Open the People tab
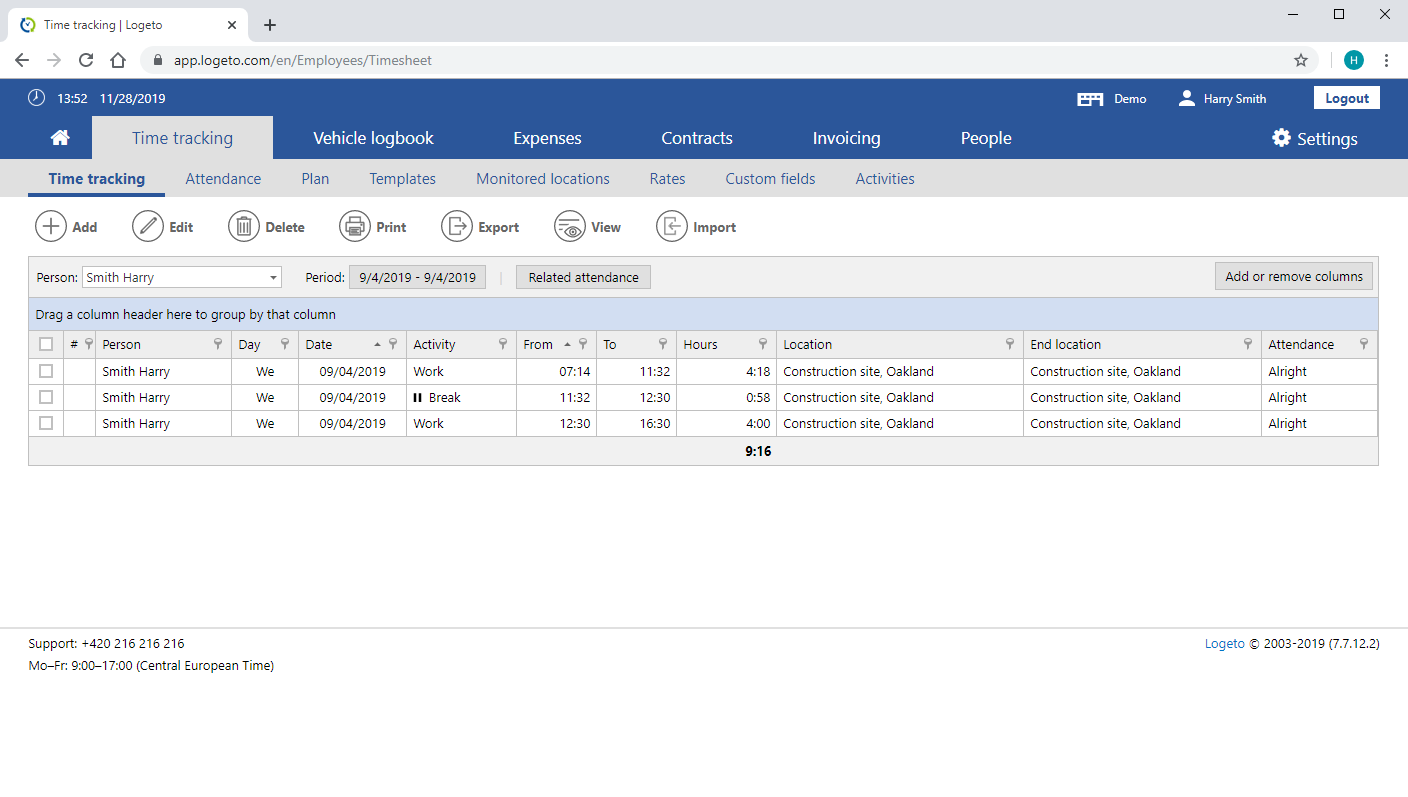The image size is (1408, 797). point(986,138)
